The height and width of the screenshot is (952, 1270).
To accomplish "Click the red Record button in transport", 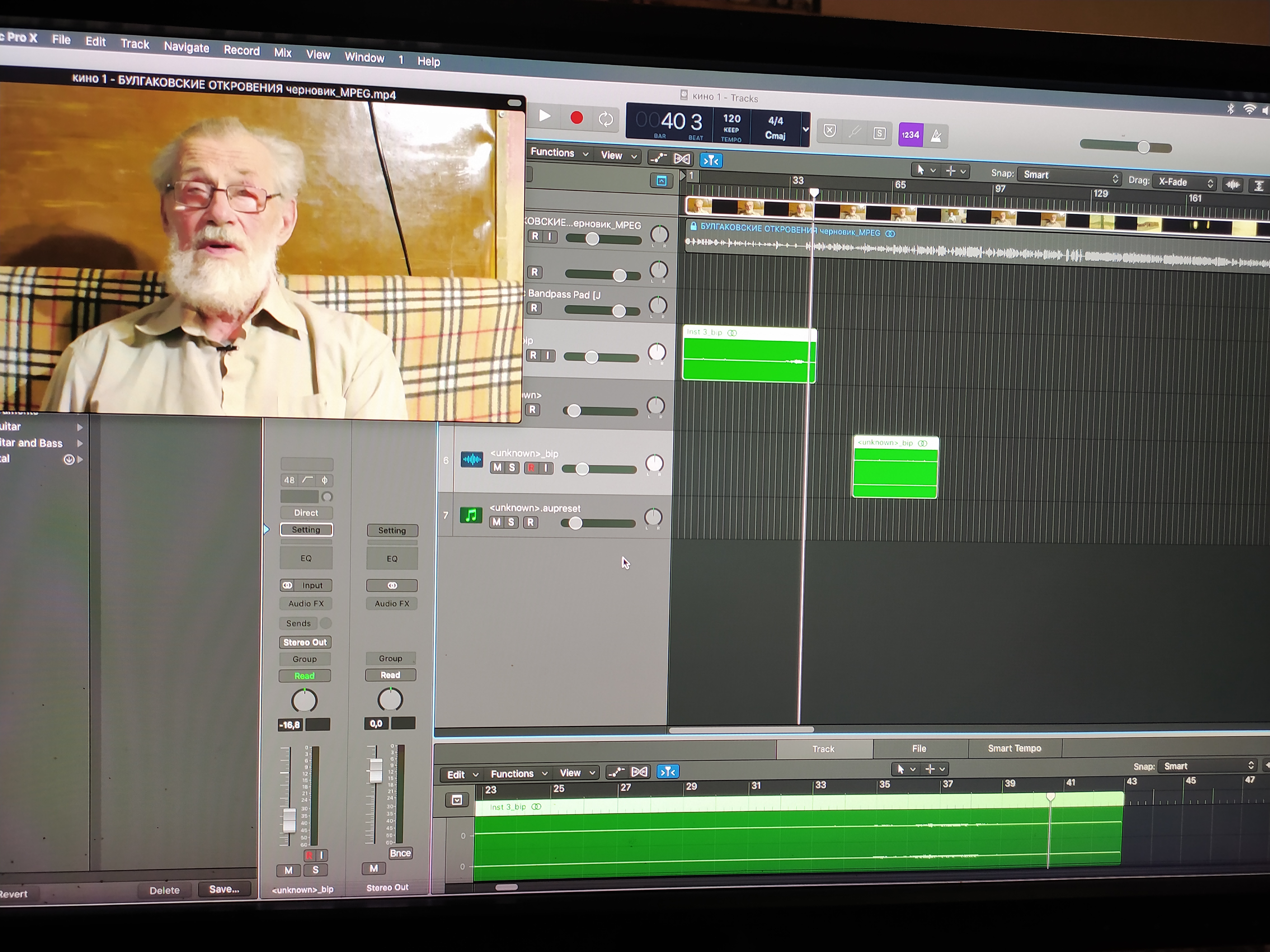I will (577, 118).
